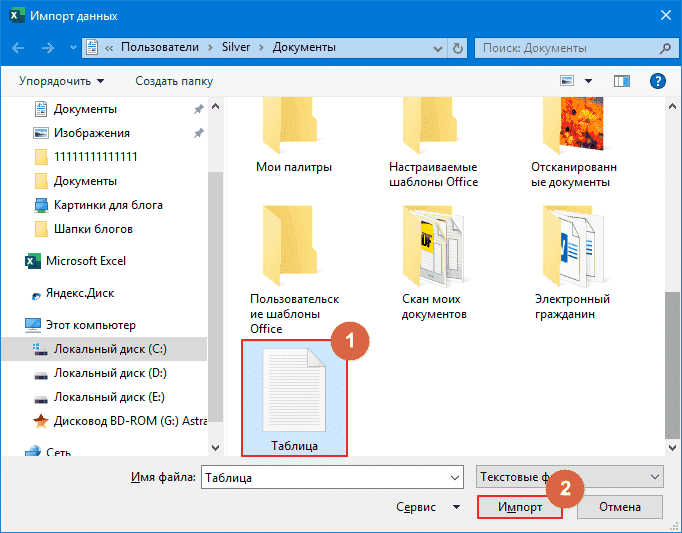The image size is (682, 533).
Task: Click the Этот компьютер monitor icon
Action: (x=33, y=325)
